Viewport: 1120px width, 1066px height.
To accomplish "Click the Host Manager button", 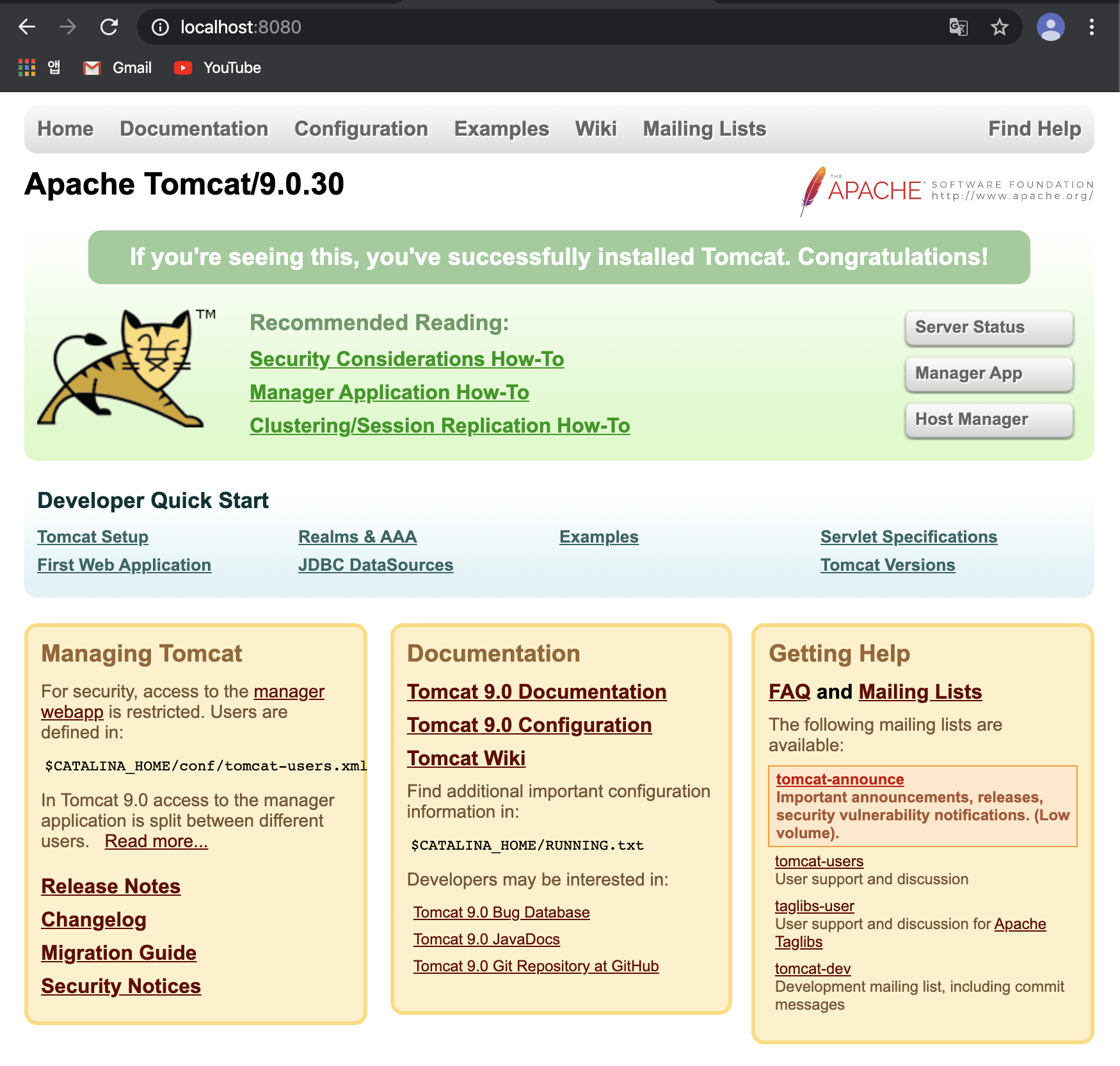I will pos(989,420).
